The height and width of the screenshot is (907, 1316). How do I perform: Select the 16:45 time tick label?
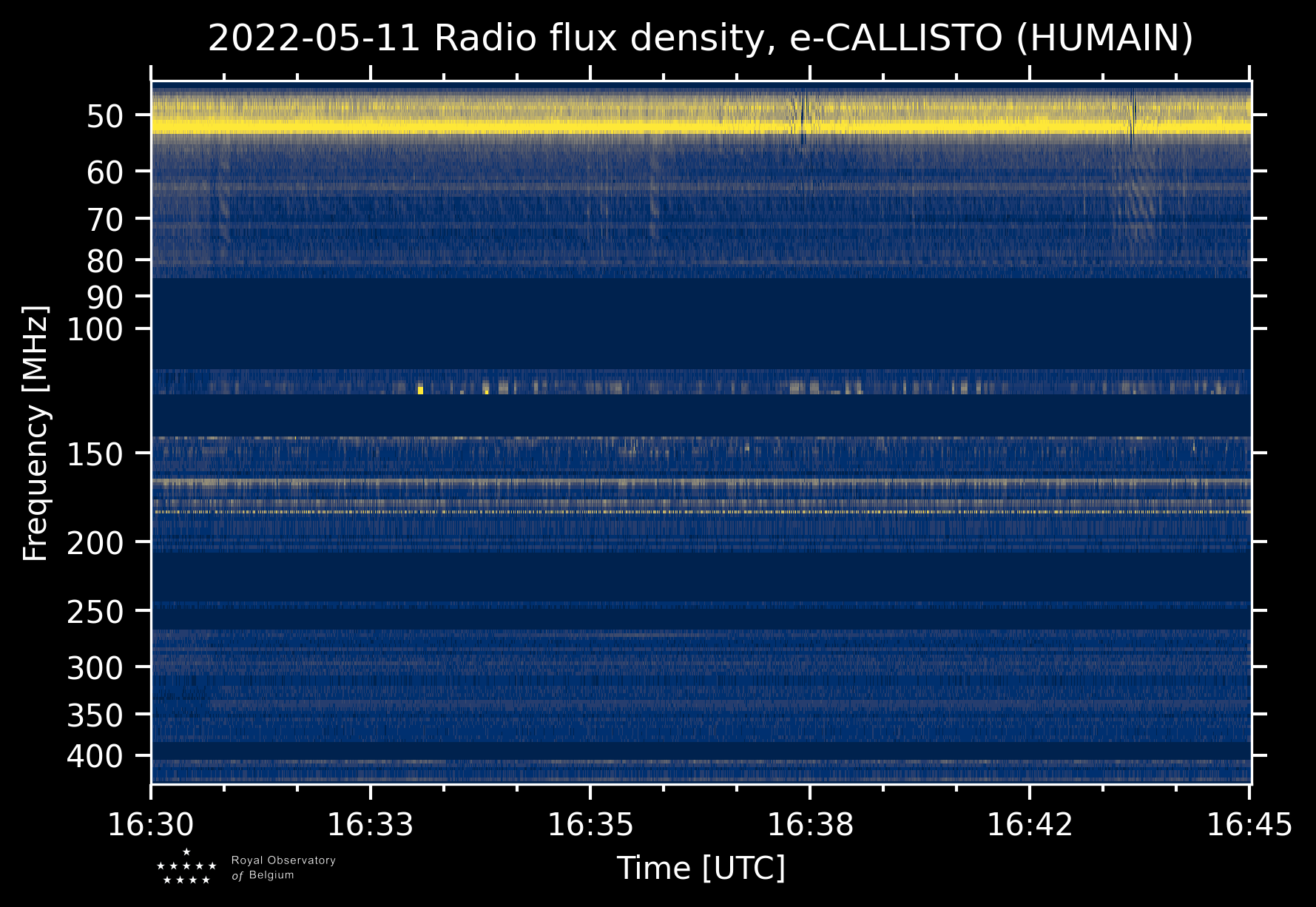click(x=1249, y=824)
